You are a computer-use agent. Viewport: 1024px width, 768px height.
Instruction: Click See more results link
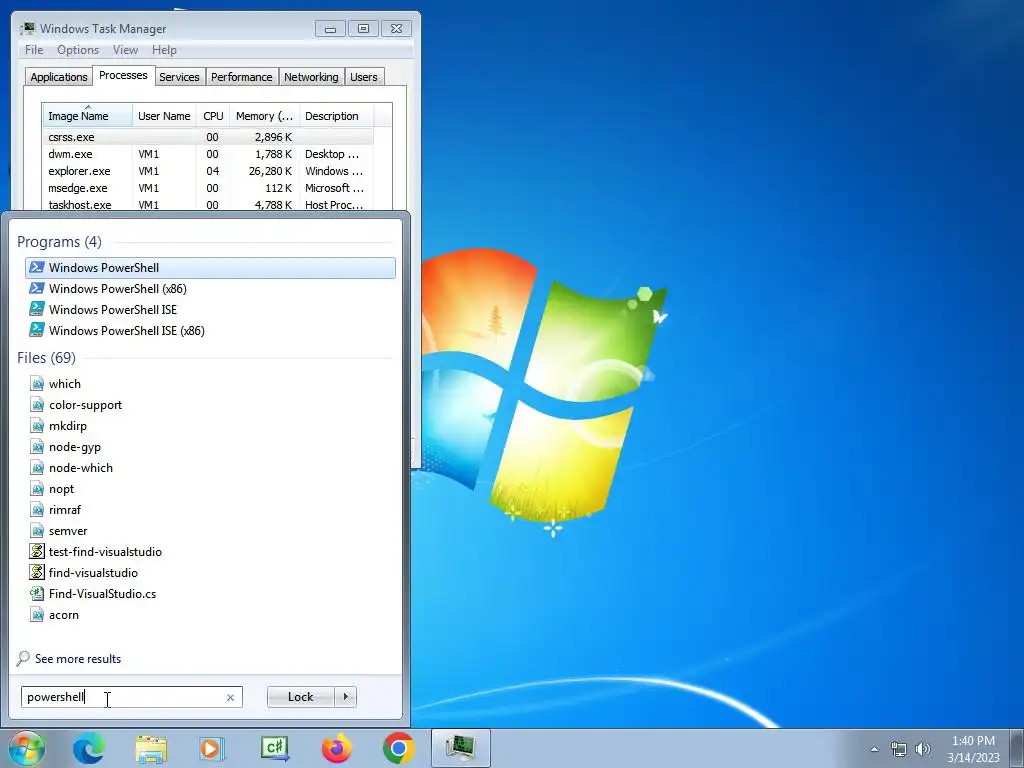tap(78, 659)
